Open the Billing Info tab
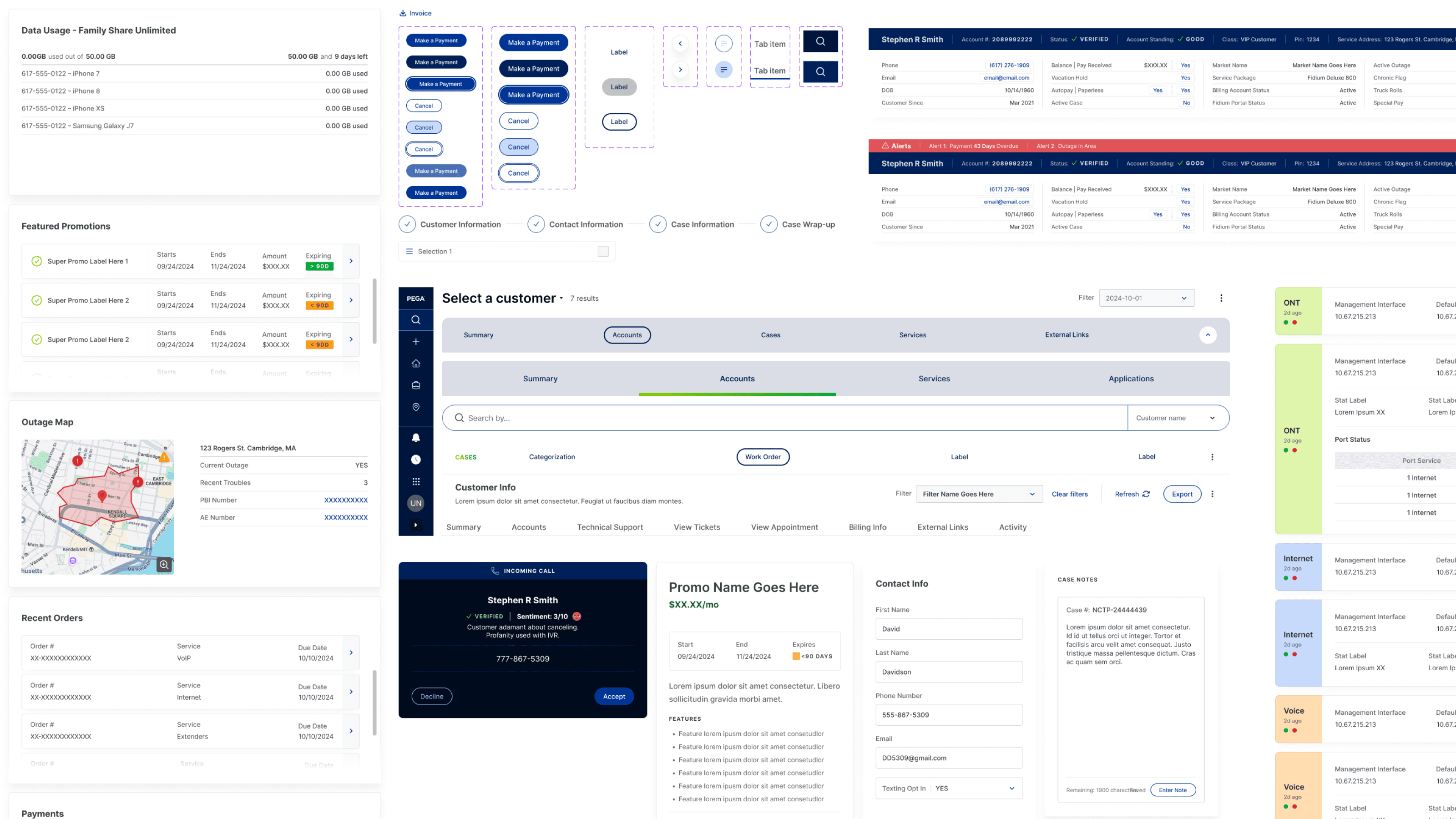Image resolution: width=1456 pixels, height=819 pixels. (867, 527)
